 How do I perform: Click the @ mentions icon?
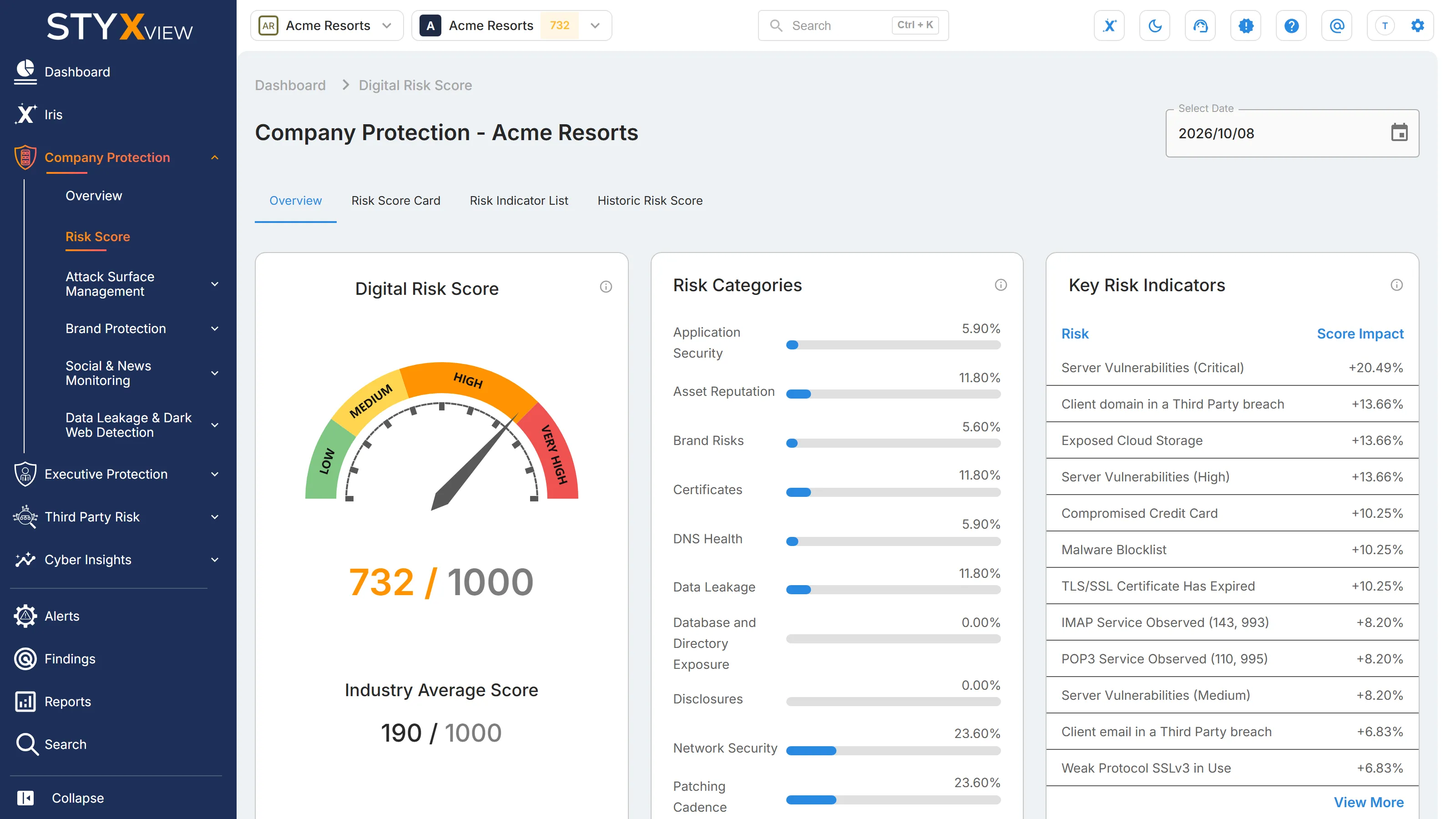[x=1337, y=25]
